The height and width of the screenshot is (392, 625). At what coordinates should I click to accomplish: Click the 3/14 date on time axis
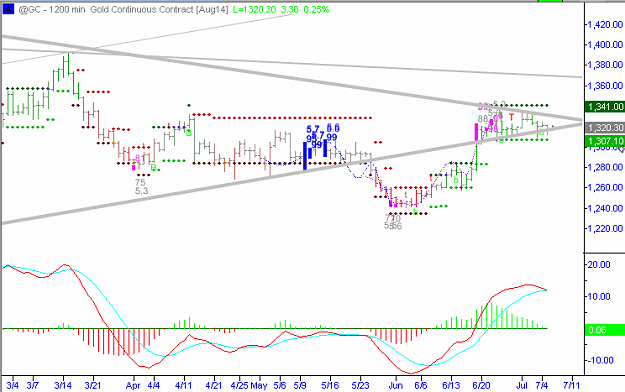pos(63,386)
